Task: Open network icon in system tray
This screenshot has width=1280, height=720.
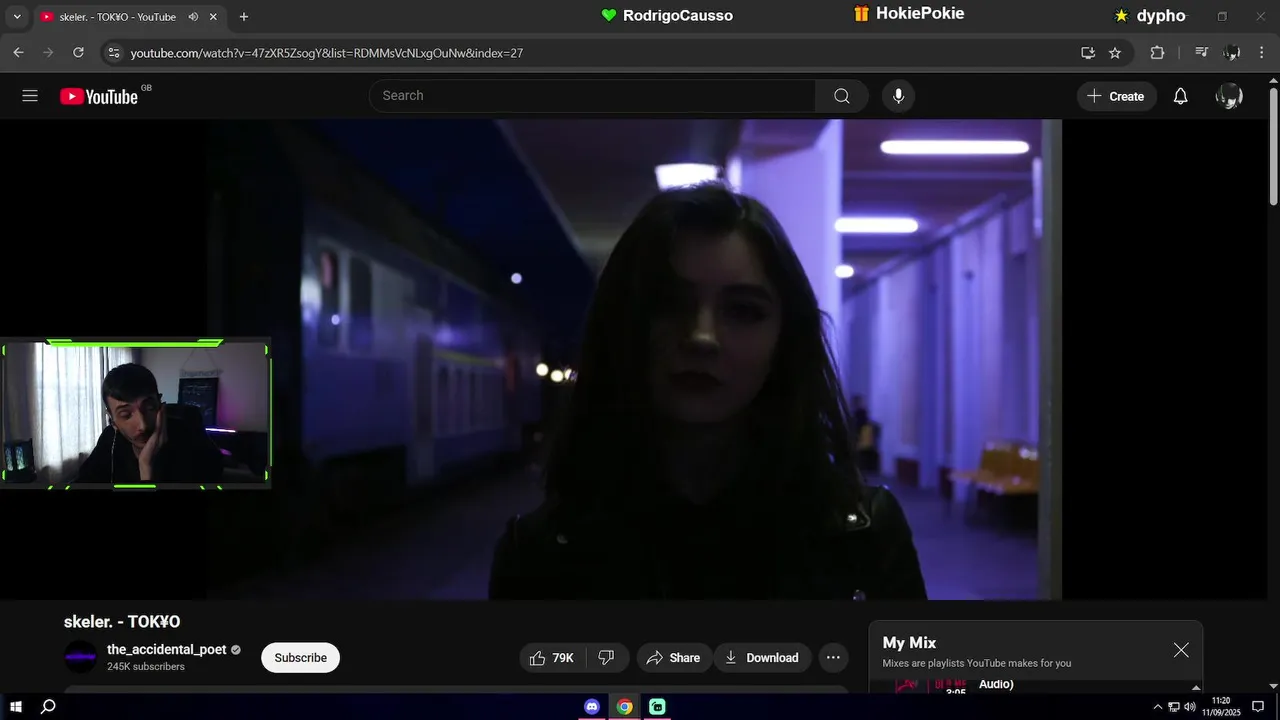Action: [x=1174, y=707]
